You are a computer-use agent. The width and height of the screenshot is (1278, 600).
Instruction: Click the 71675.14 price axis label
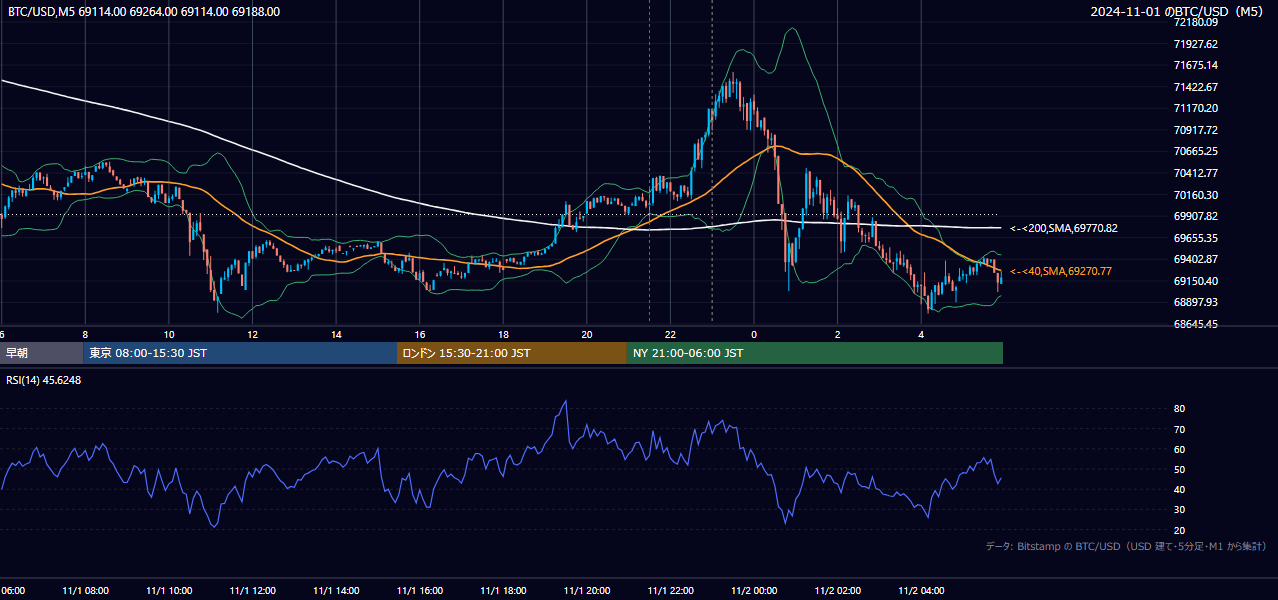coord(1195,65)
